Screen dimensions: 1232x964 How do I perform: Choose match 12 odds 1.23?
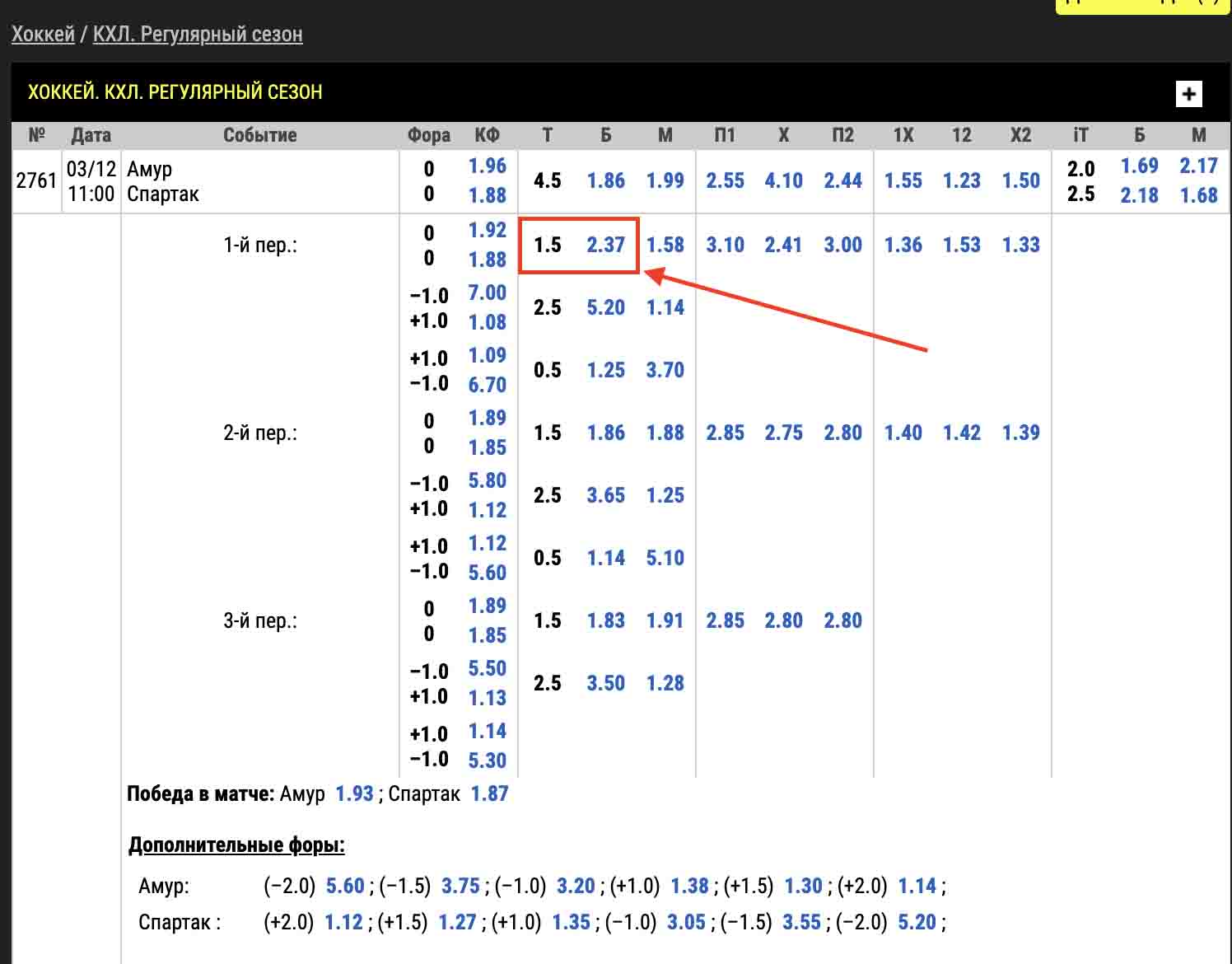[962, 180]
